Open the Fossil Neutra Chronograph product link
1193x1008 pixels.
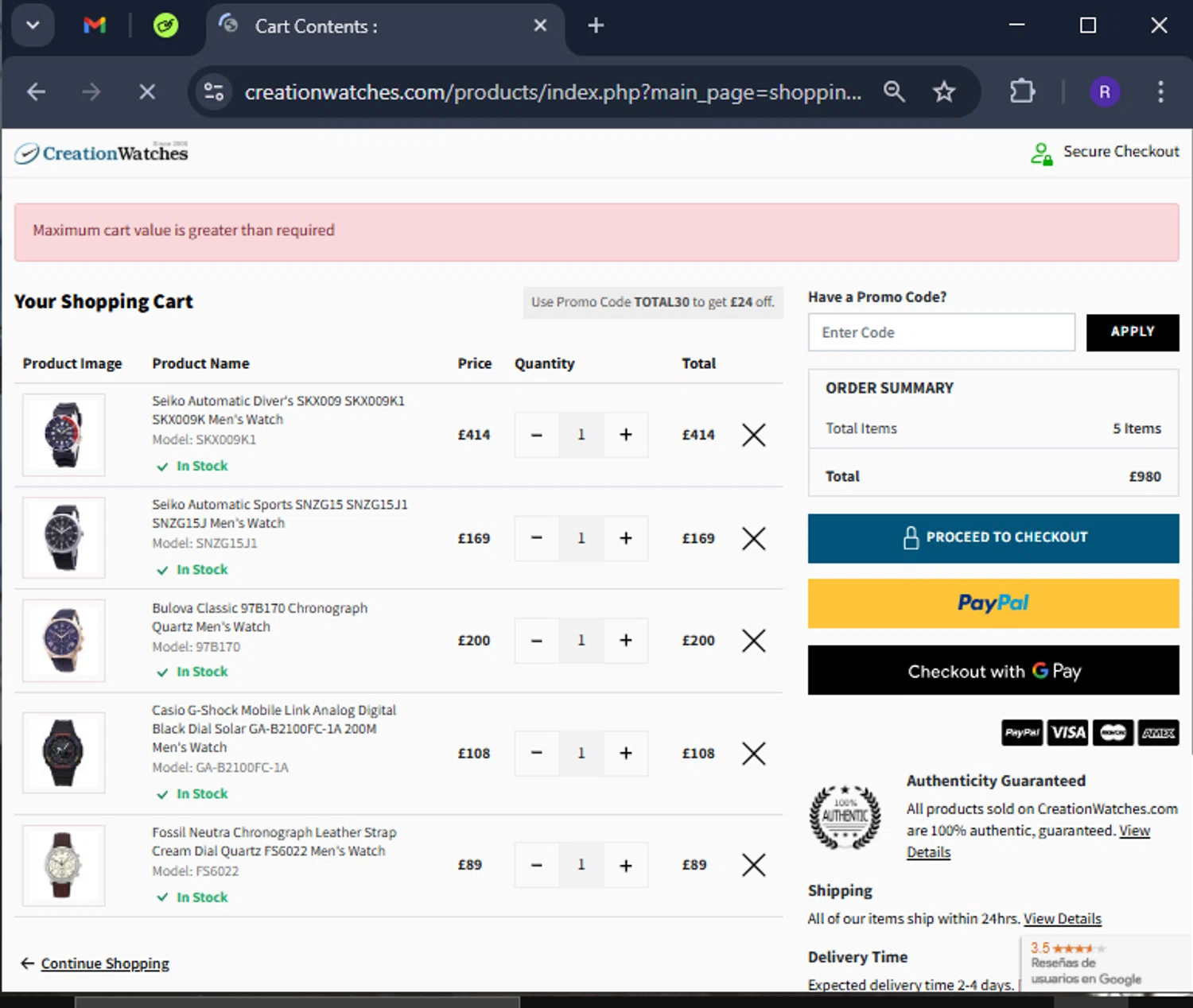pos(274,841)
